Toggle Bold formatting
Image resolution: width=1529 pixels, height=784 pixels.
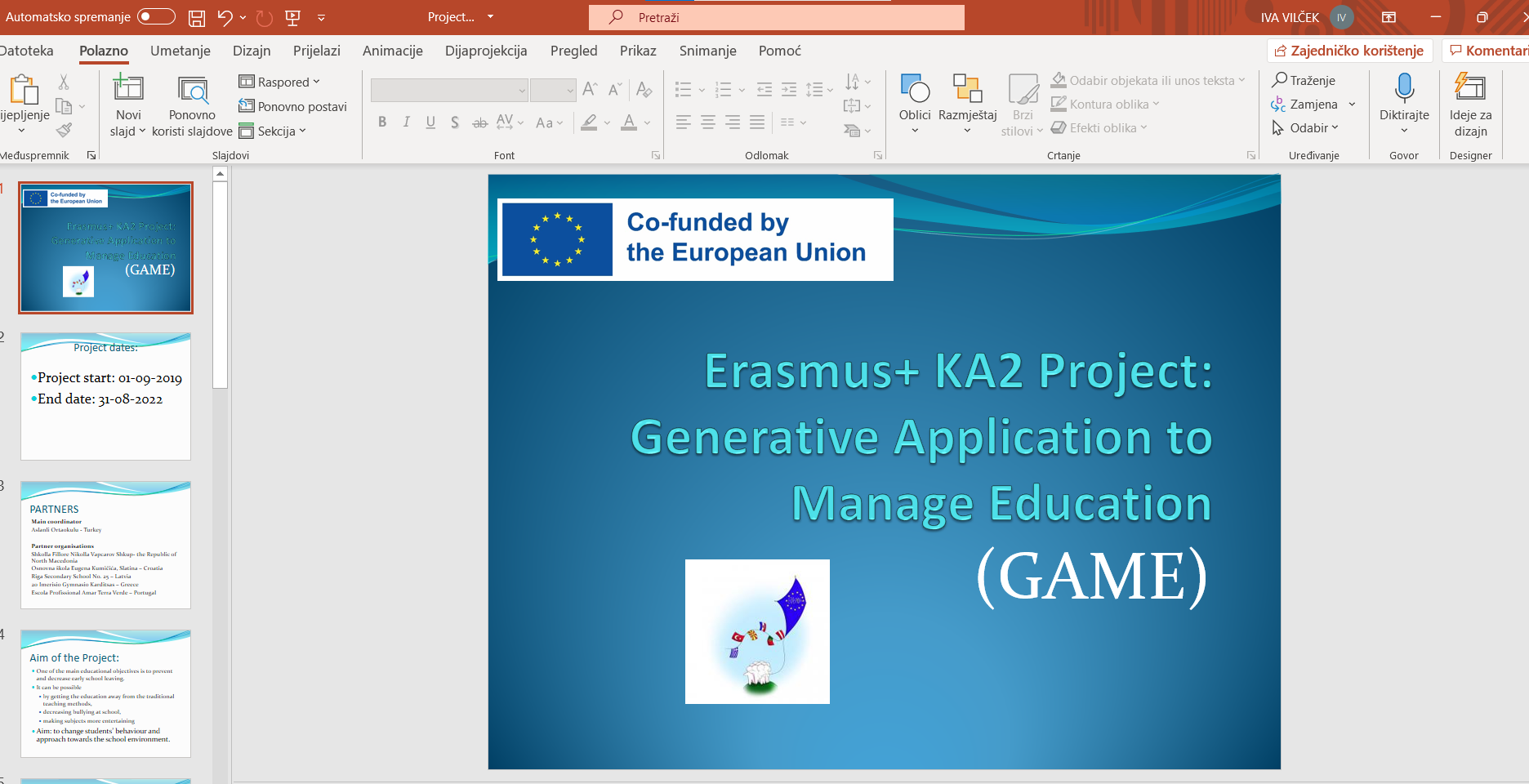coord(382,122)
